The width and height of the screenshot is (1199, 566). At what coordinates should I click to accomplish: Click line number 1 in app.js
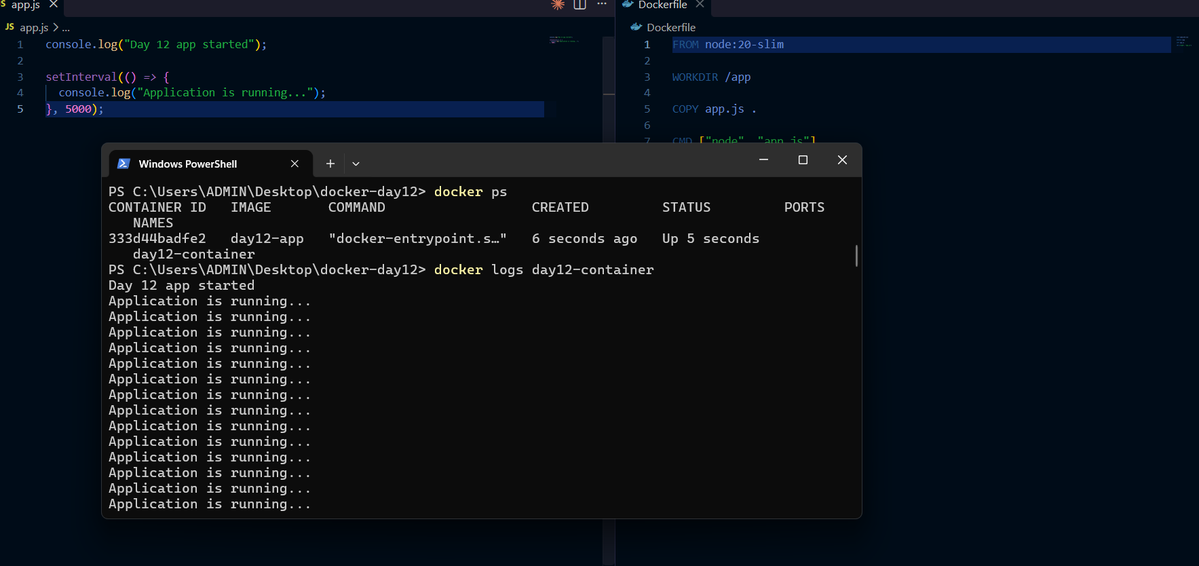coord(19,44)
